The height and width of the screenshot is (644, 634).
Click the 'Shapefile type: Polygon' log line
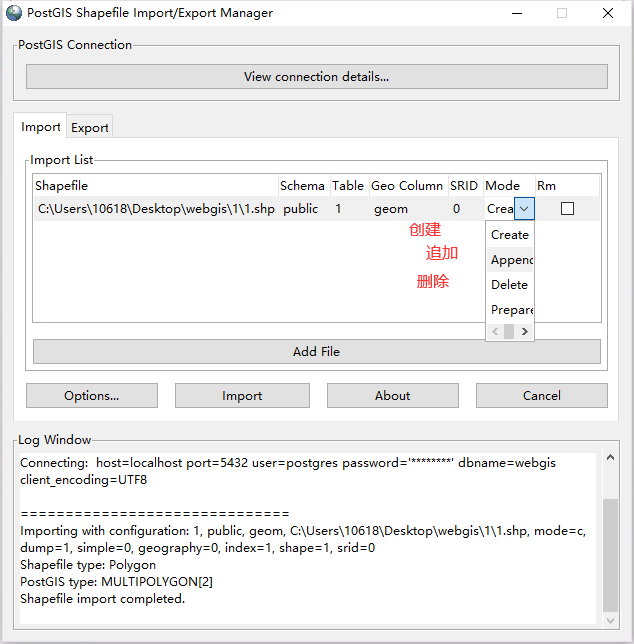tap(88, 565)
